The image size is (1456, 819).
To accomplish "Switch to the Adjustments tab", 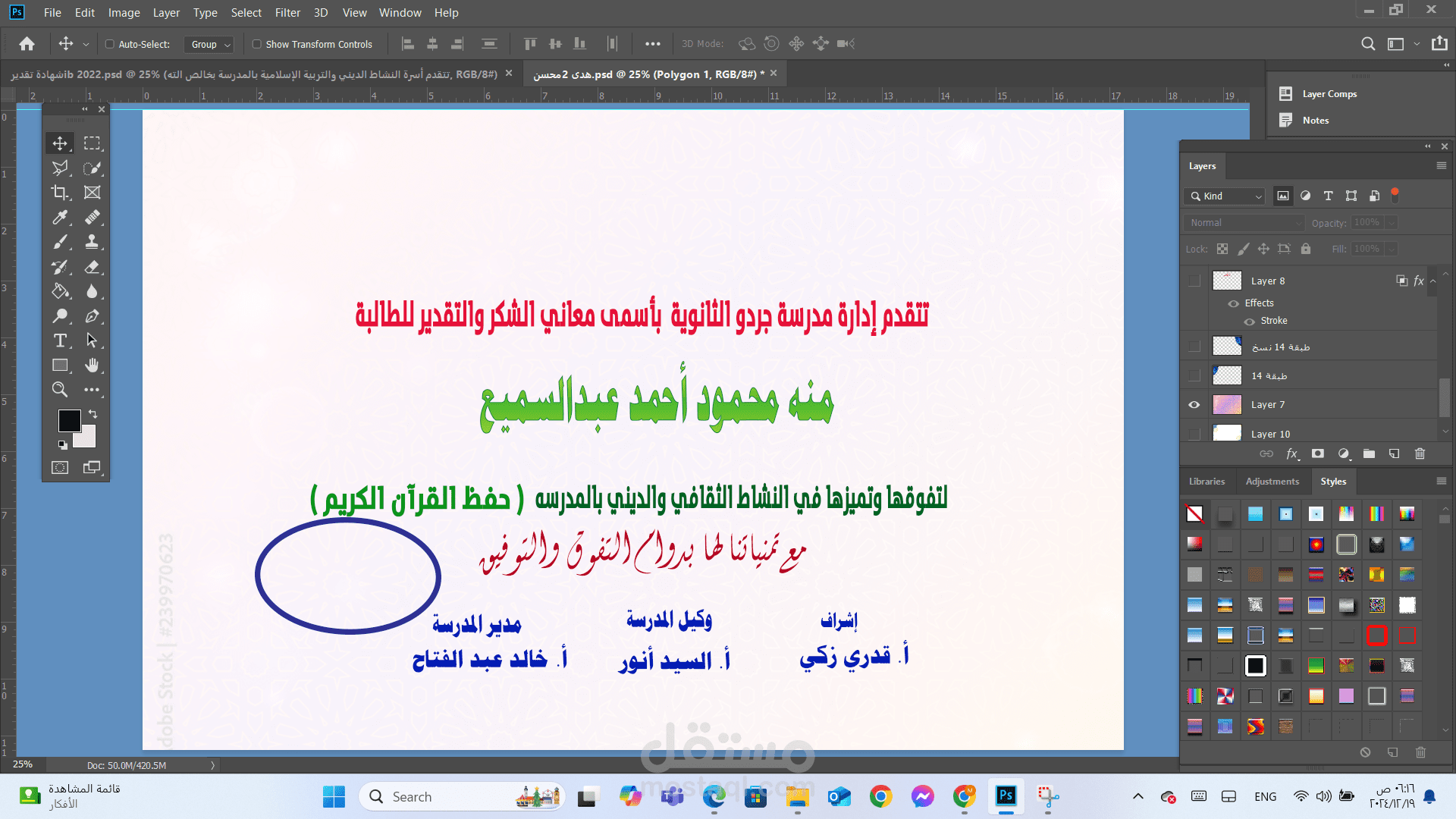I will (x=1272, y=482).
